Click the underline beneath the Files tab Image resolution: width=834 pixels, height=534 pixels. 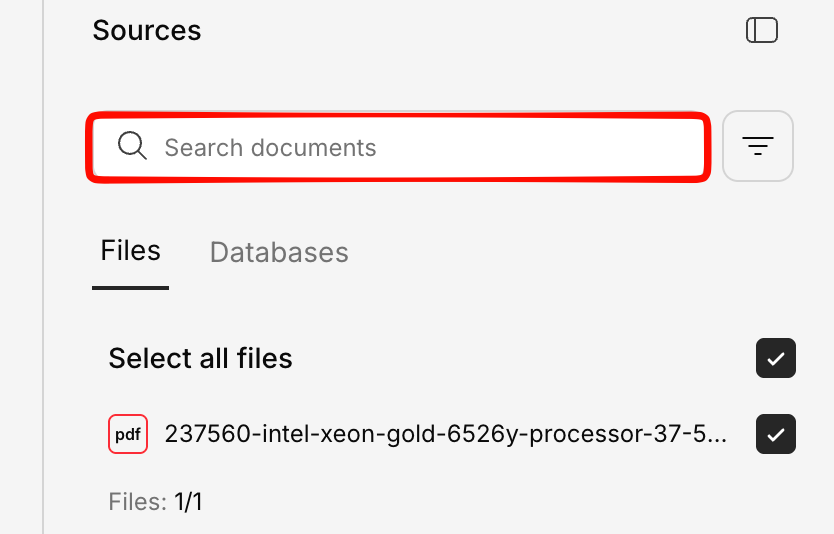tap(130, 288)
